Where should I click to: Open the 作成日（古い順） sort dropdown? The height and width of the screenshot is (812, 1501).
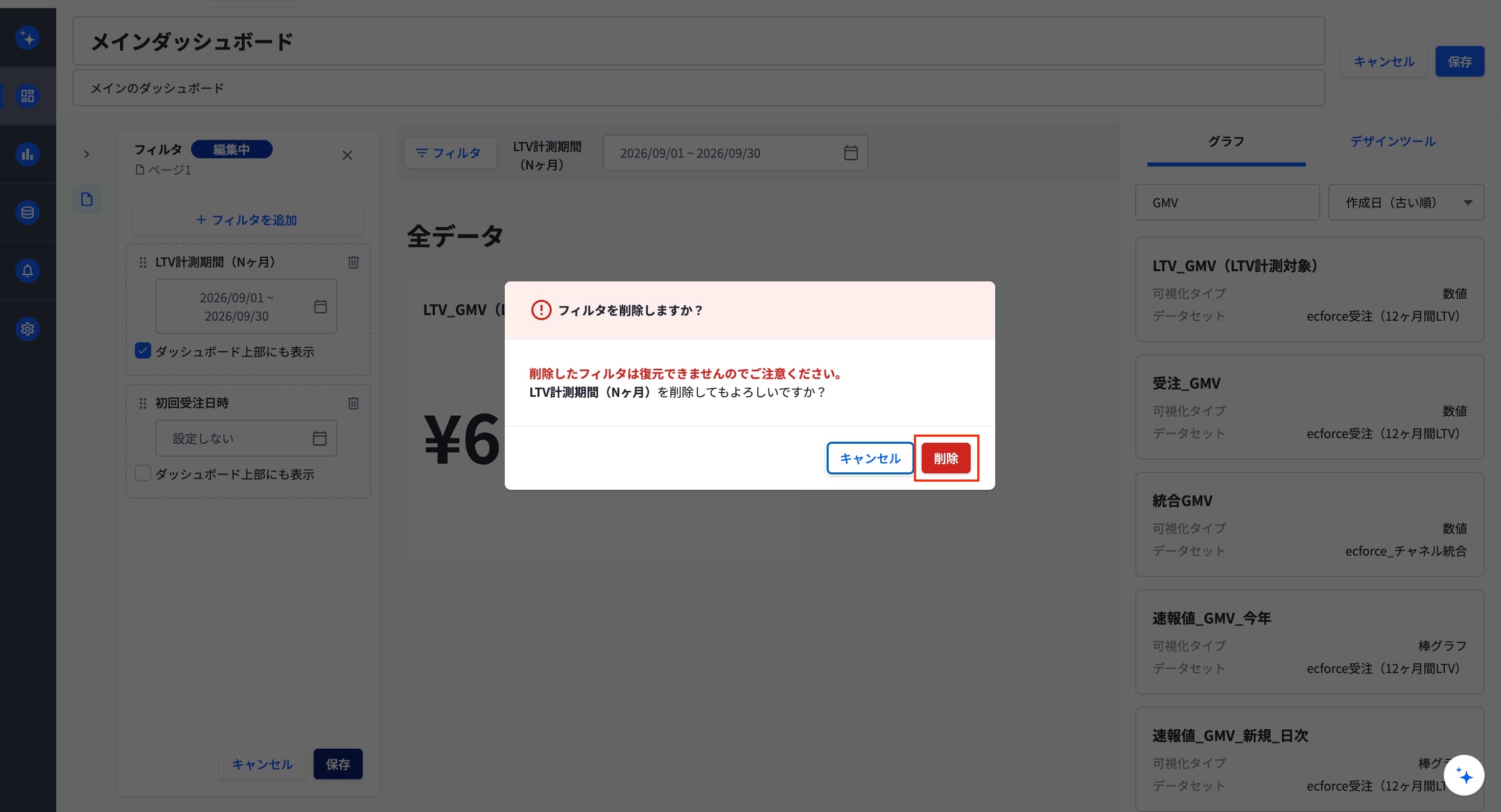coord(1405,203)
